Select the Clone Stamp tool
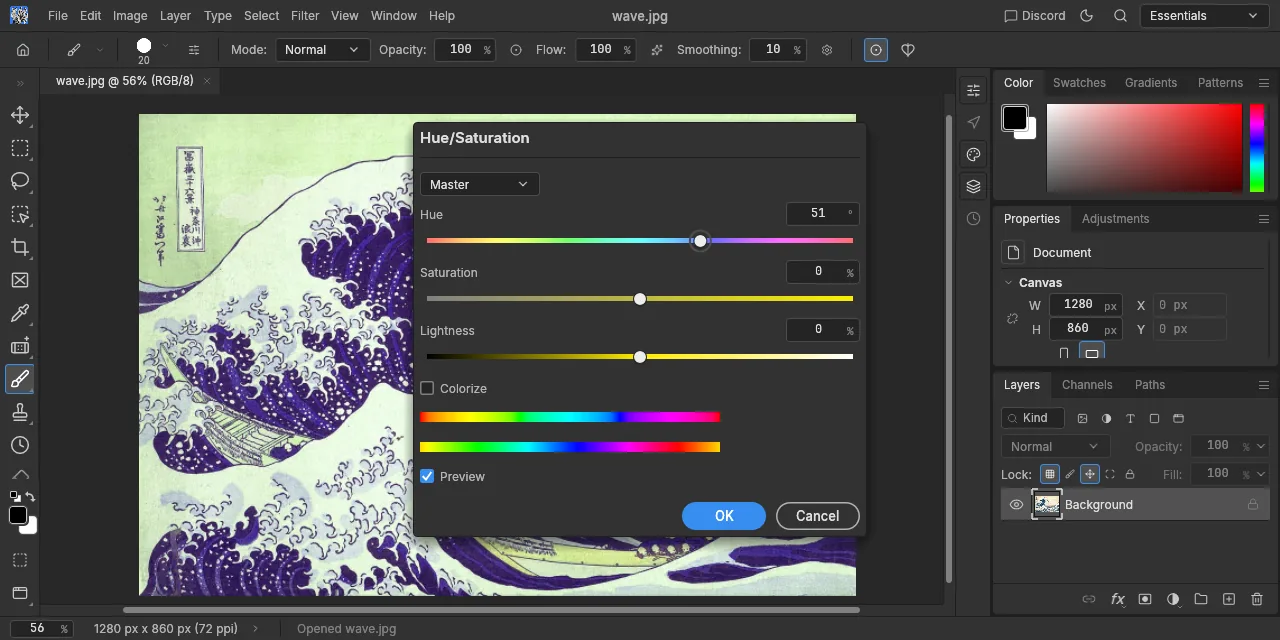This screenshot has height=640, width=1280. (x=20, y=412)
